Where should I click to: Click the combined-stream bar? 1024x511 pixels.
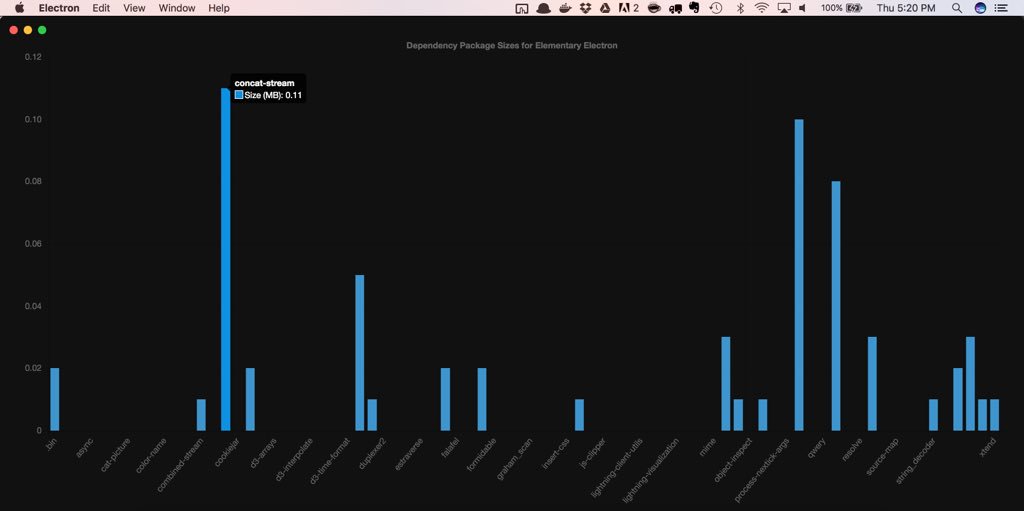pos(201,415)
